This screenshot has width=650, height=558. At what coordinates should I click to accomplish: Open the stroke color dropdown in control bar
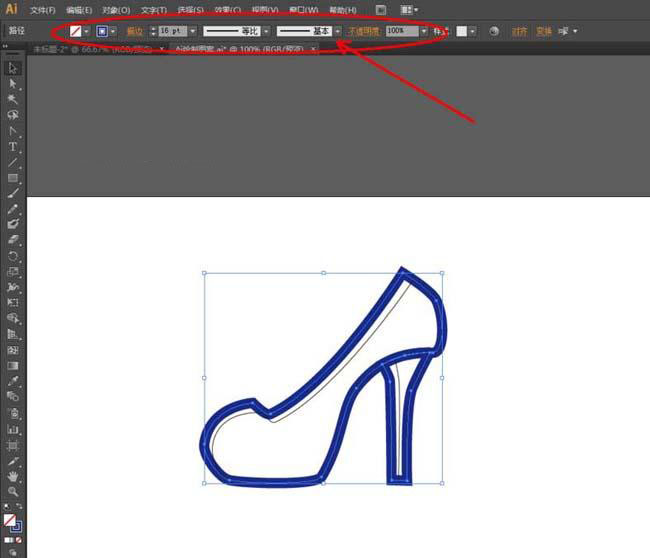[x=113, y=31]
